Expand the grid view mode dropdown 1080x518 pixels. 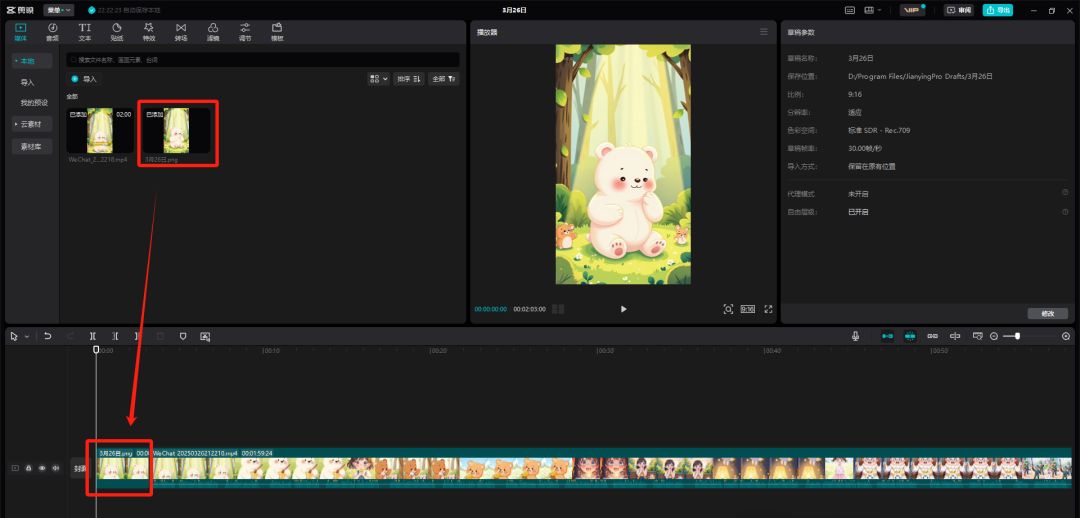[378, 78]
